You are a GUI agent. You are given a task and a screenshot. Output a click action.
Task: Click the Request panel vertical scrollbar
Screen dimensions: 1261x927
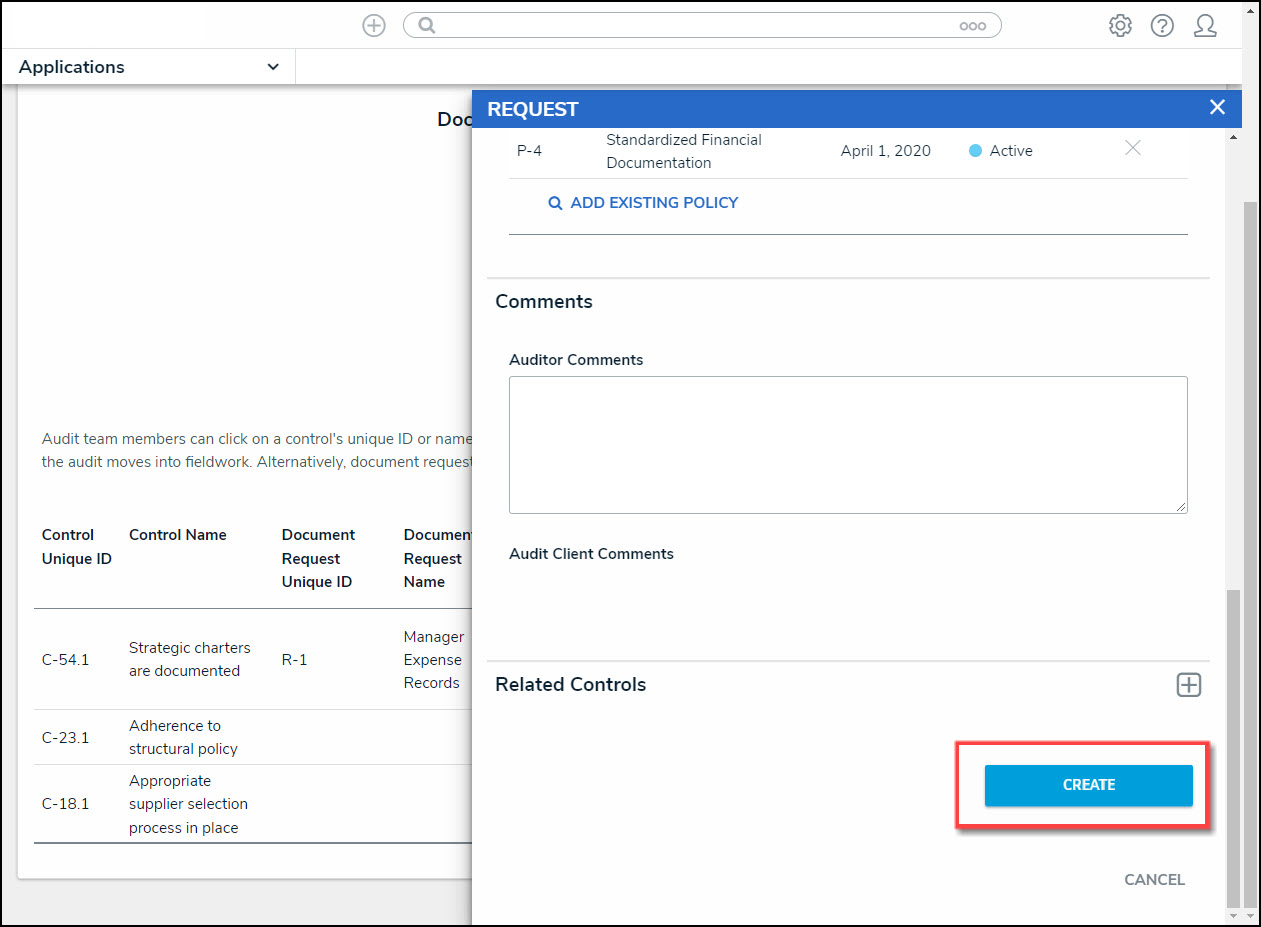[1232, 400]
